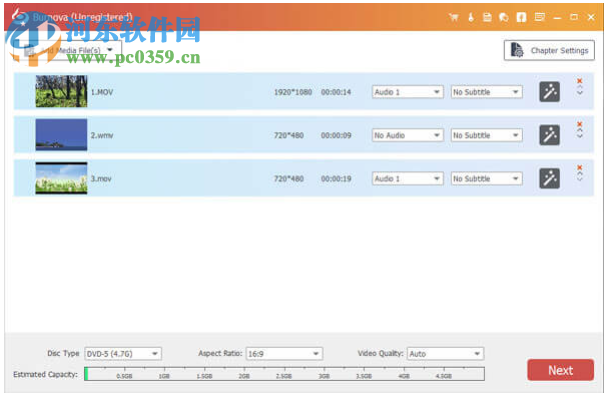
Task: Open the No Subtitle dropdown for 2.wmv
Action: (x=486, y=135)
